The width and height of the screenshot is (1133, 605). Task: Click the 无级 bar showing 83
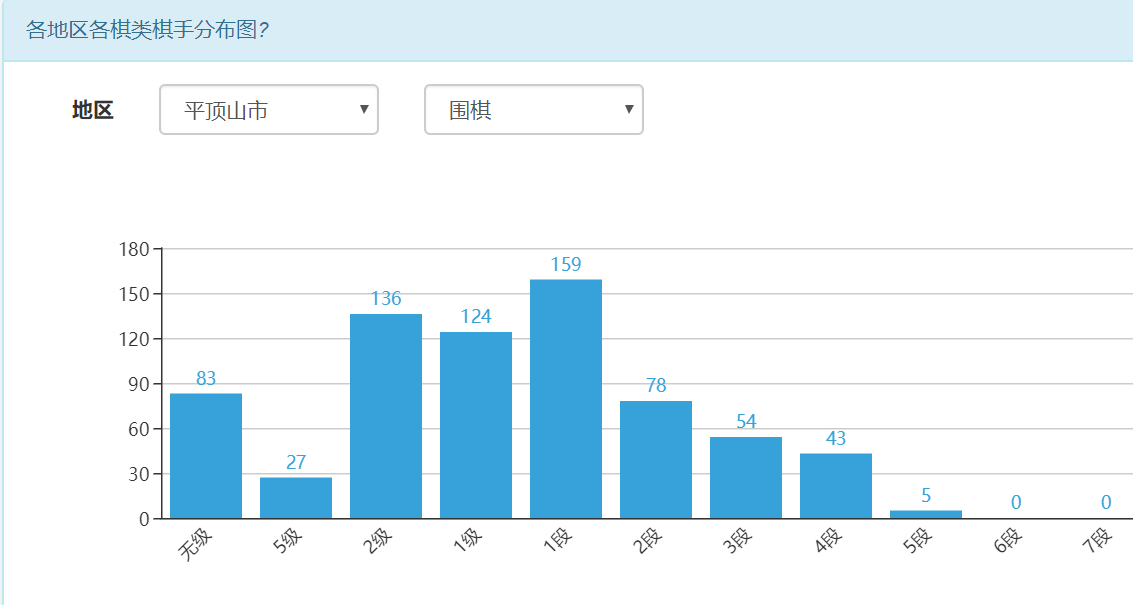pos(206,456)
